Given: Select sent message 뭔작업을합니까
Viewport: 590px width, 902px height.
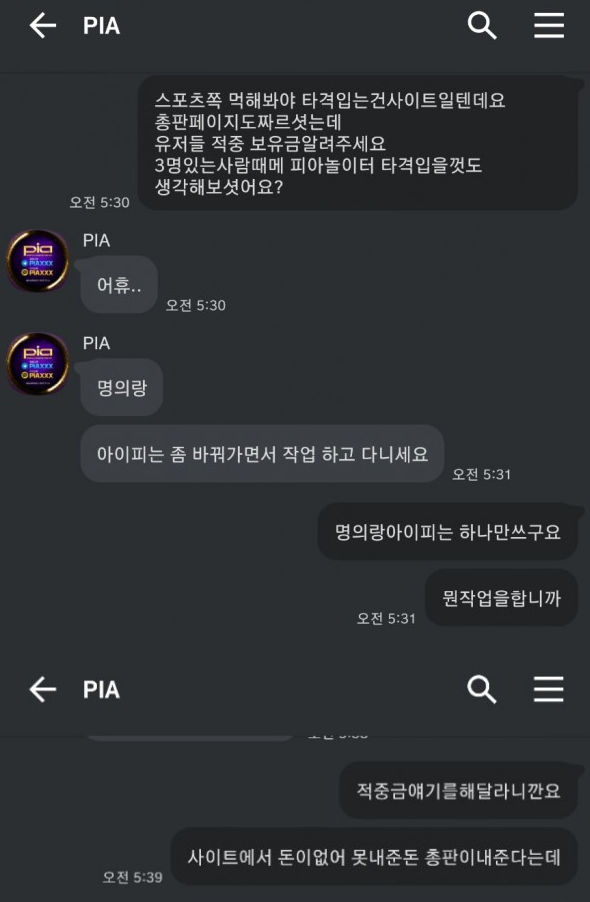Looking at the screenshot, I should (x=501, y=598).
